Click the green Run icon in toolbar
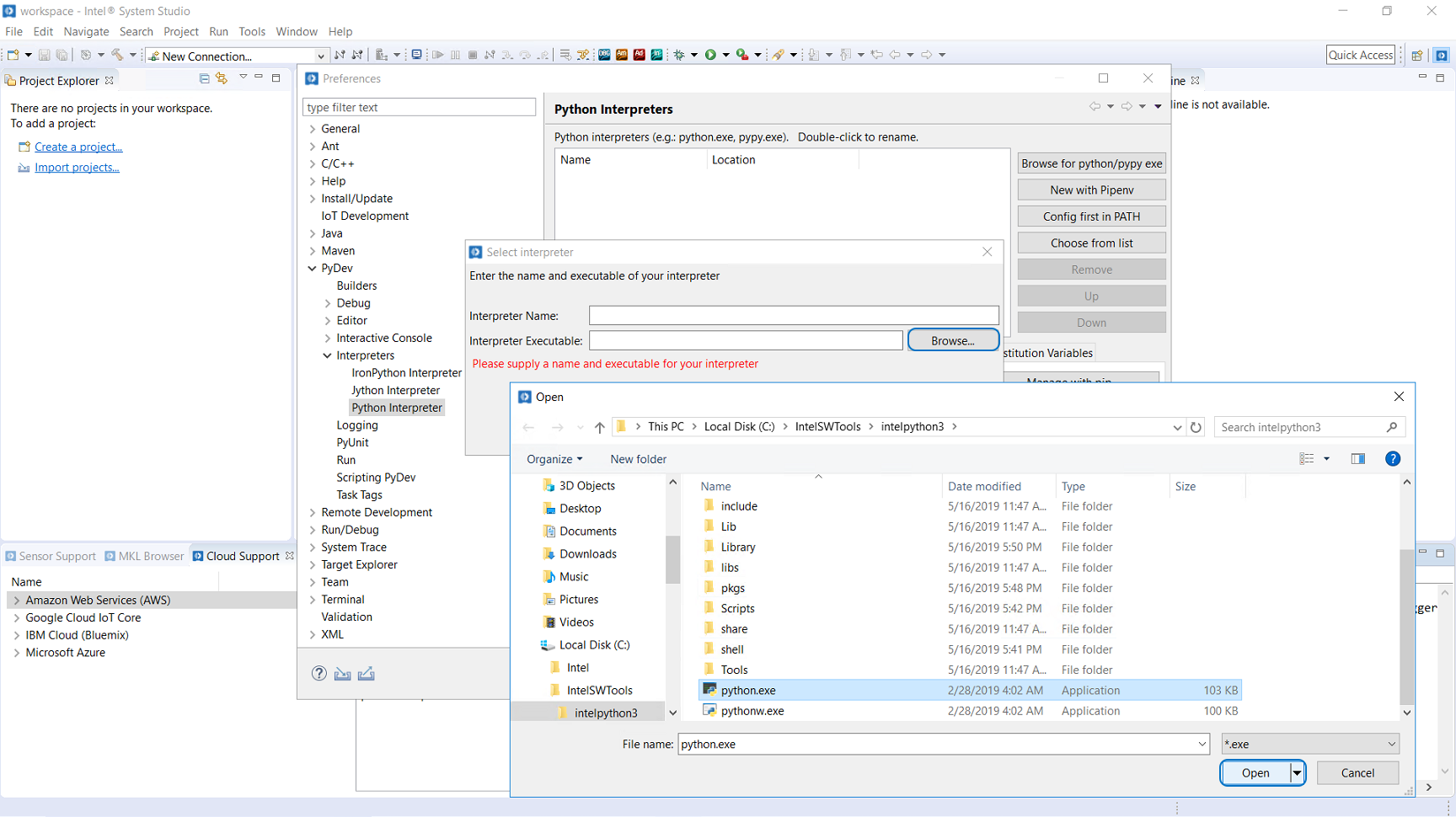 pyautogui.click(x=710, y=55)
